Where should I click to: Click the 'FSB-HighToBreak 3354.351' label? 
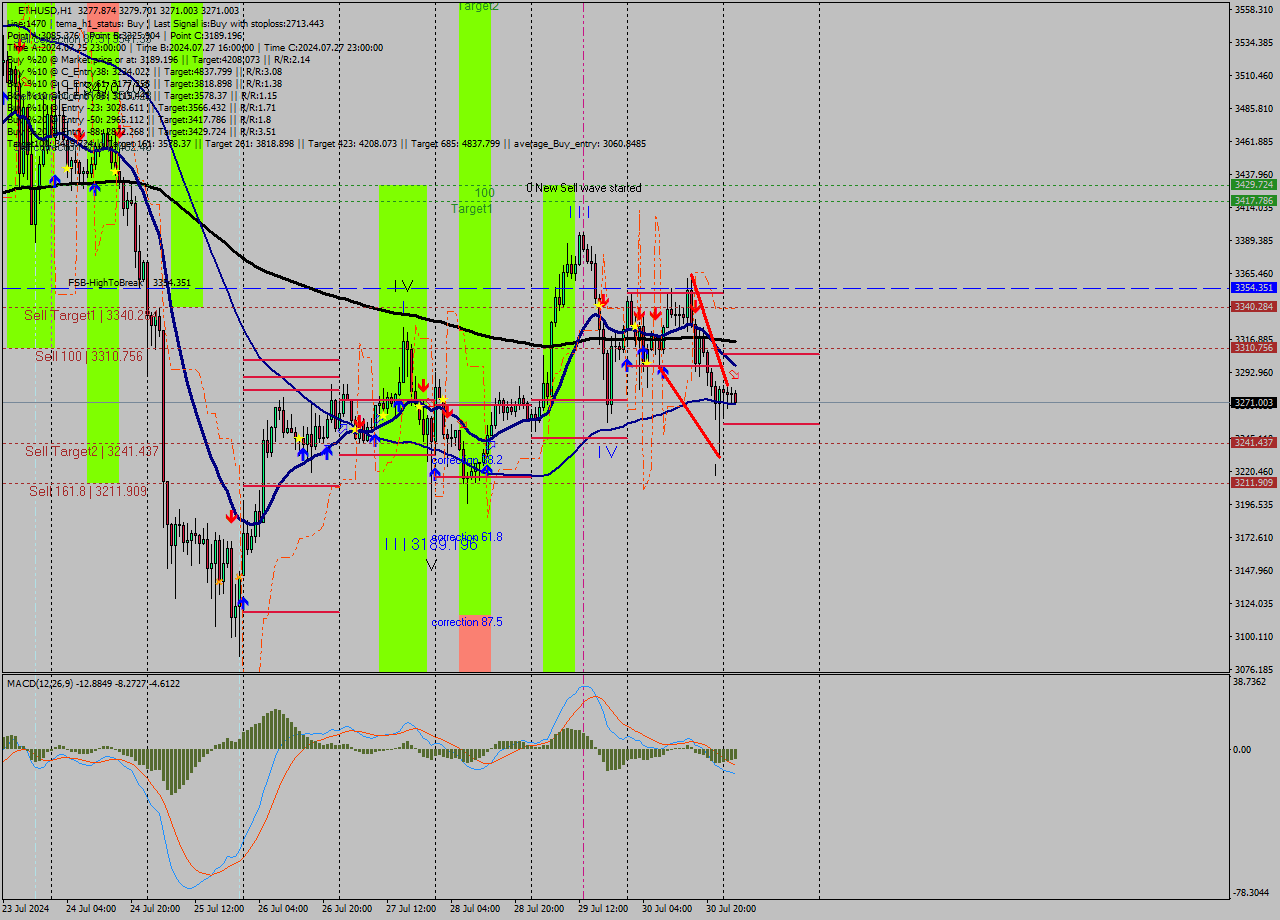point(129,283)
